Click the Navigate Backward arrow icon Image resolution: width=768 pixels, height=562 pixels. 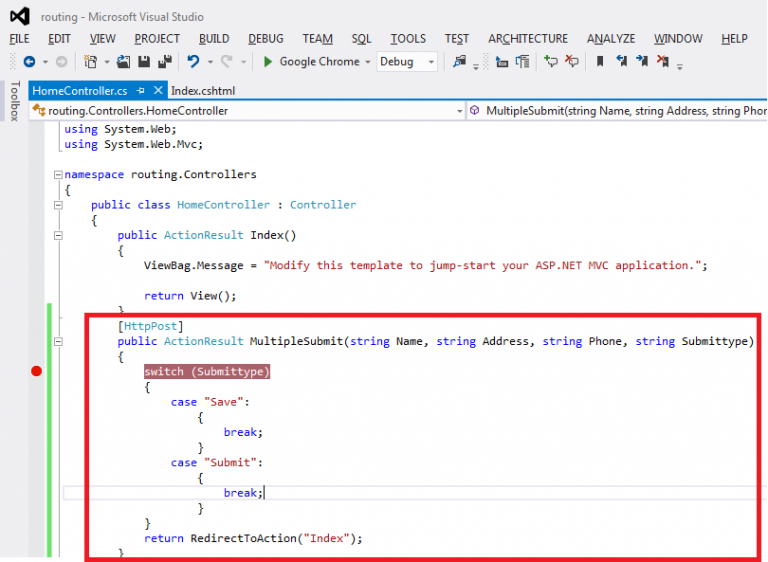pyautogui.click(x=29, y=62)
